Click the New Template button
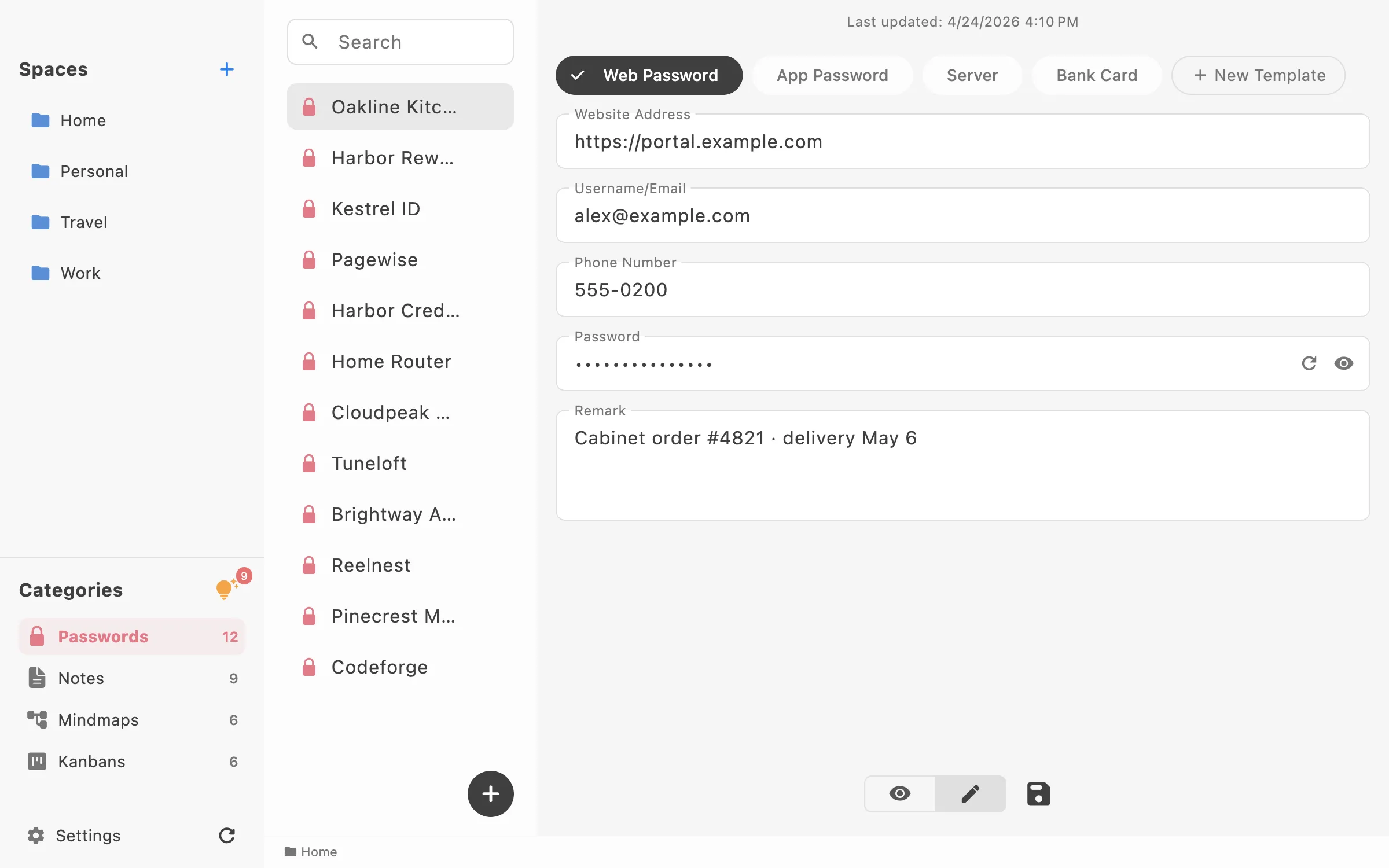The height and width of the screenshot is (868, 1389). click(x=1258, y=75)
